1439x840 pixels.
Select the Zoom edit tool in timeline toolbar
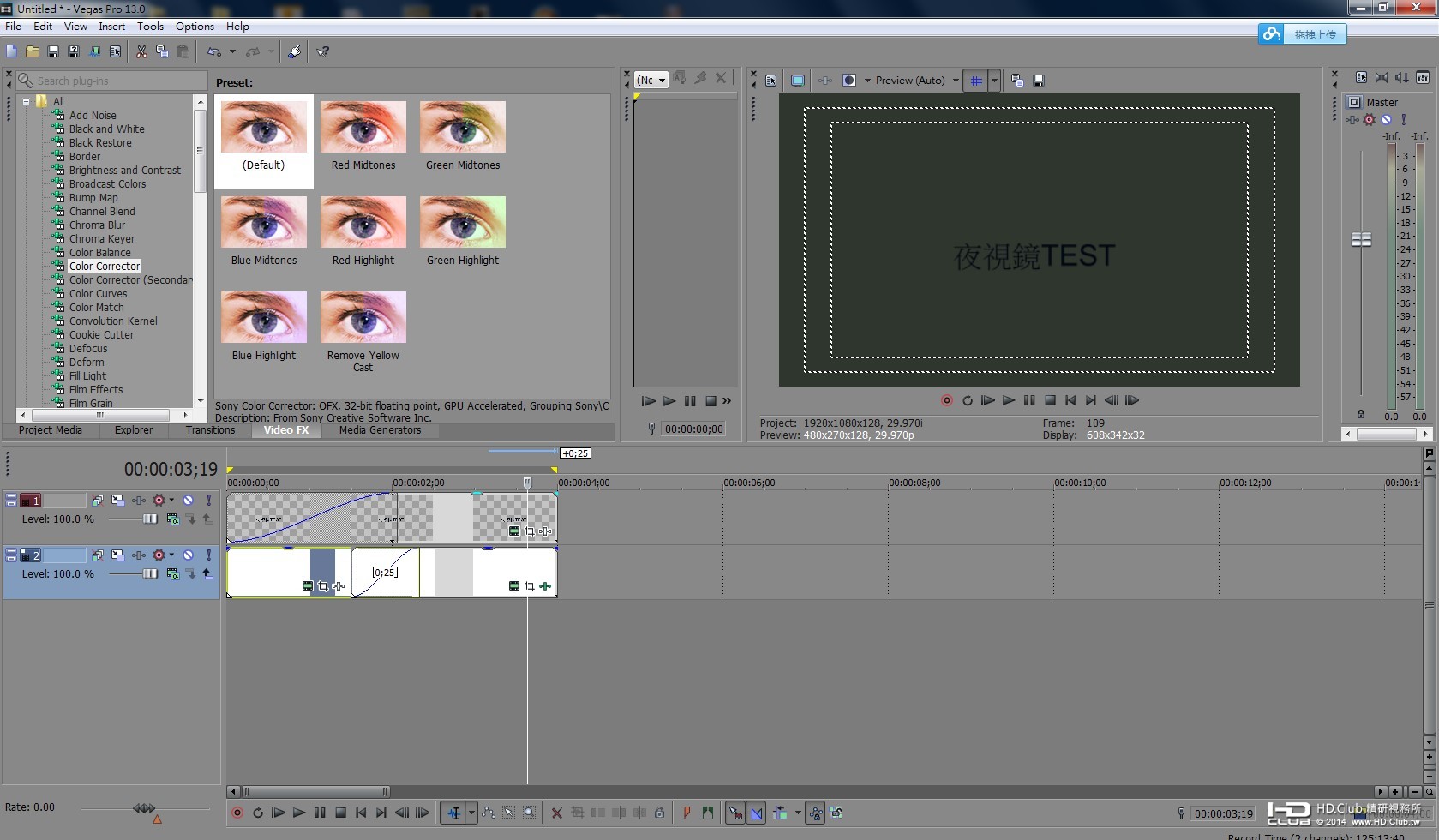pos(530,813)
